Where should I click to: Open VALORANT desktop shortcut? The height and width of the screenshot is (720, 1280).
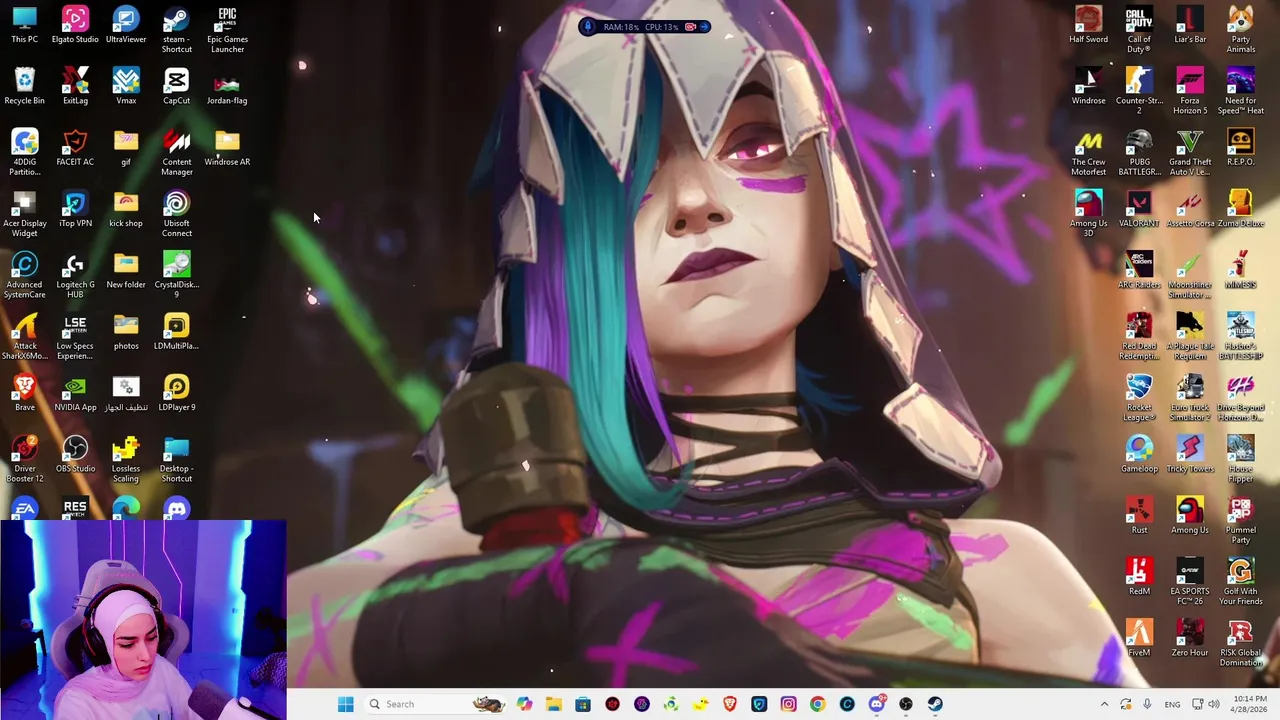point(1139,210)
